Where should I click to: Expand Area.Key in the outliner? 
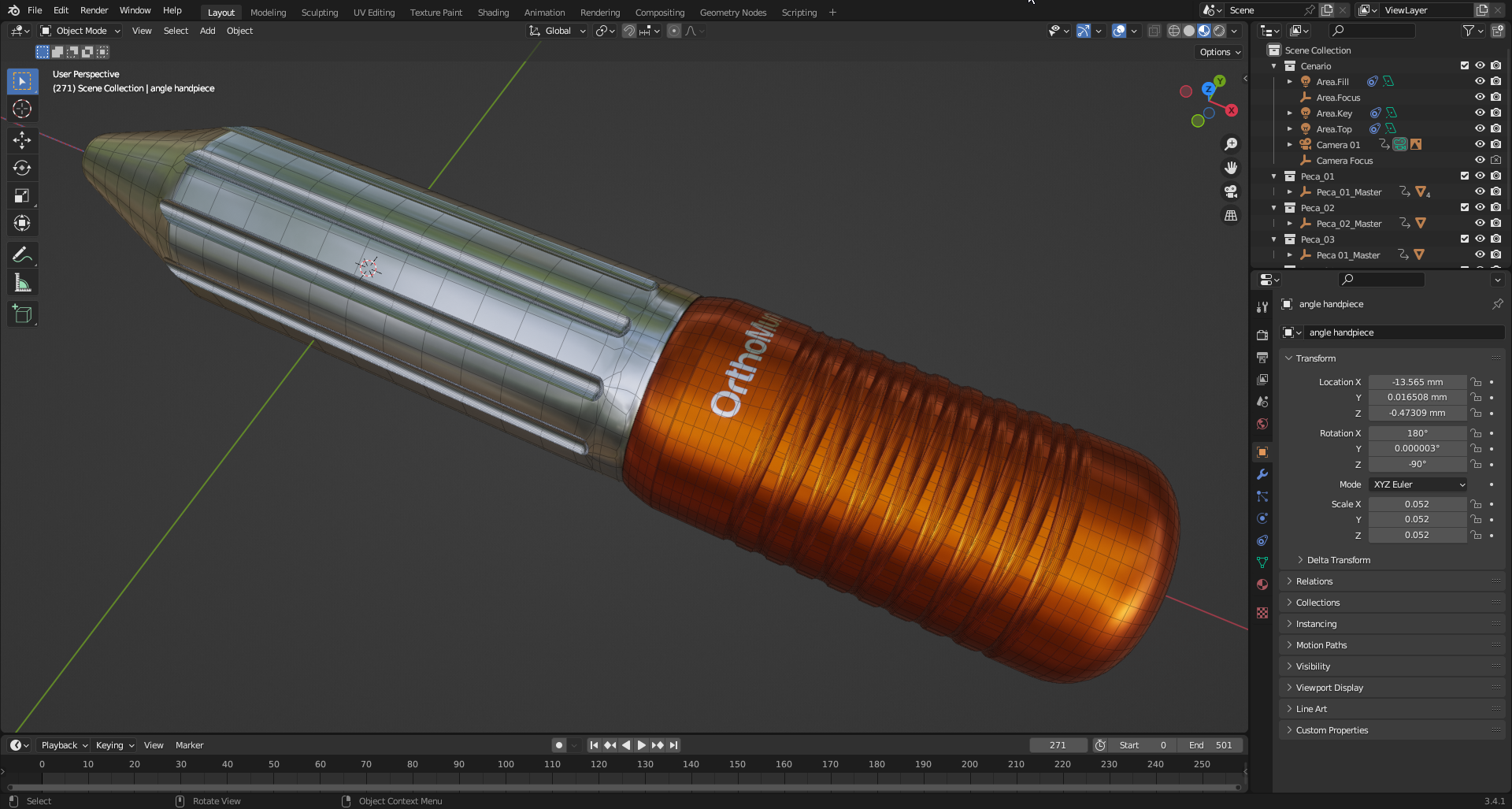(x=1290, y=113)
